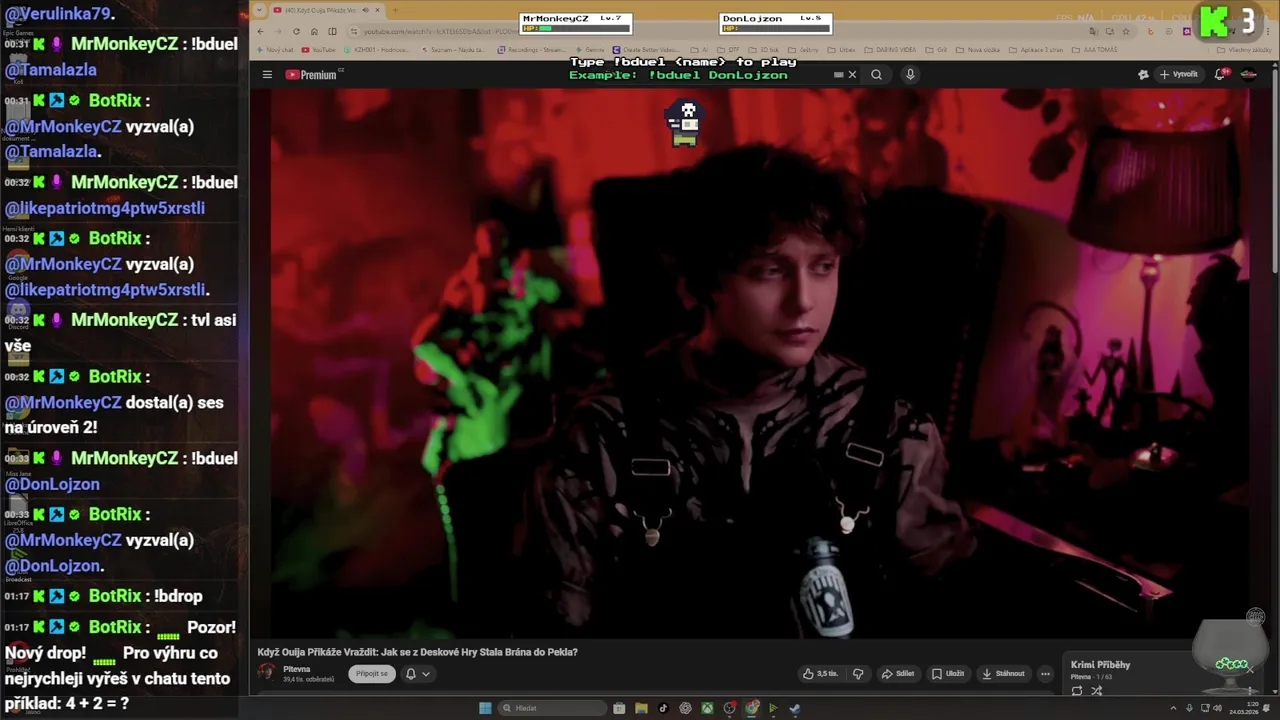Viewport: 1280px width, 720px height.
Task: Go back in the browser
Action: [260, 31]
